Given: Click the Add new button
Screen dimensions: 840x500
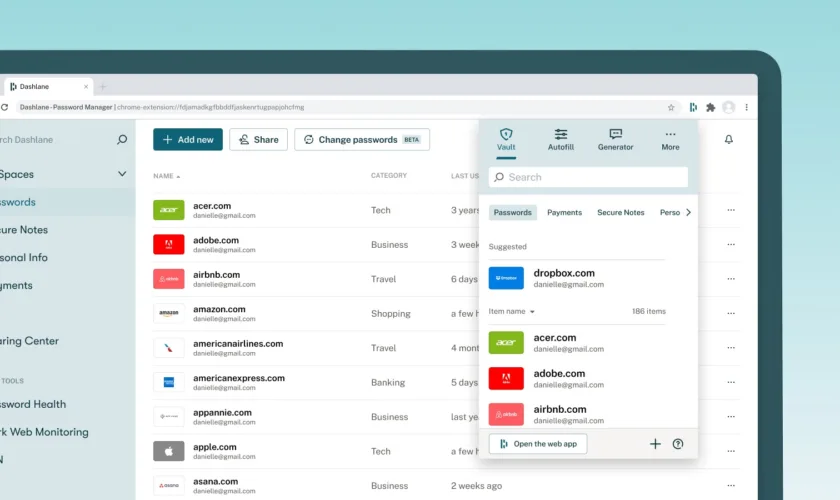Looking at the screenshot, I should (x=188, y=139).
